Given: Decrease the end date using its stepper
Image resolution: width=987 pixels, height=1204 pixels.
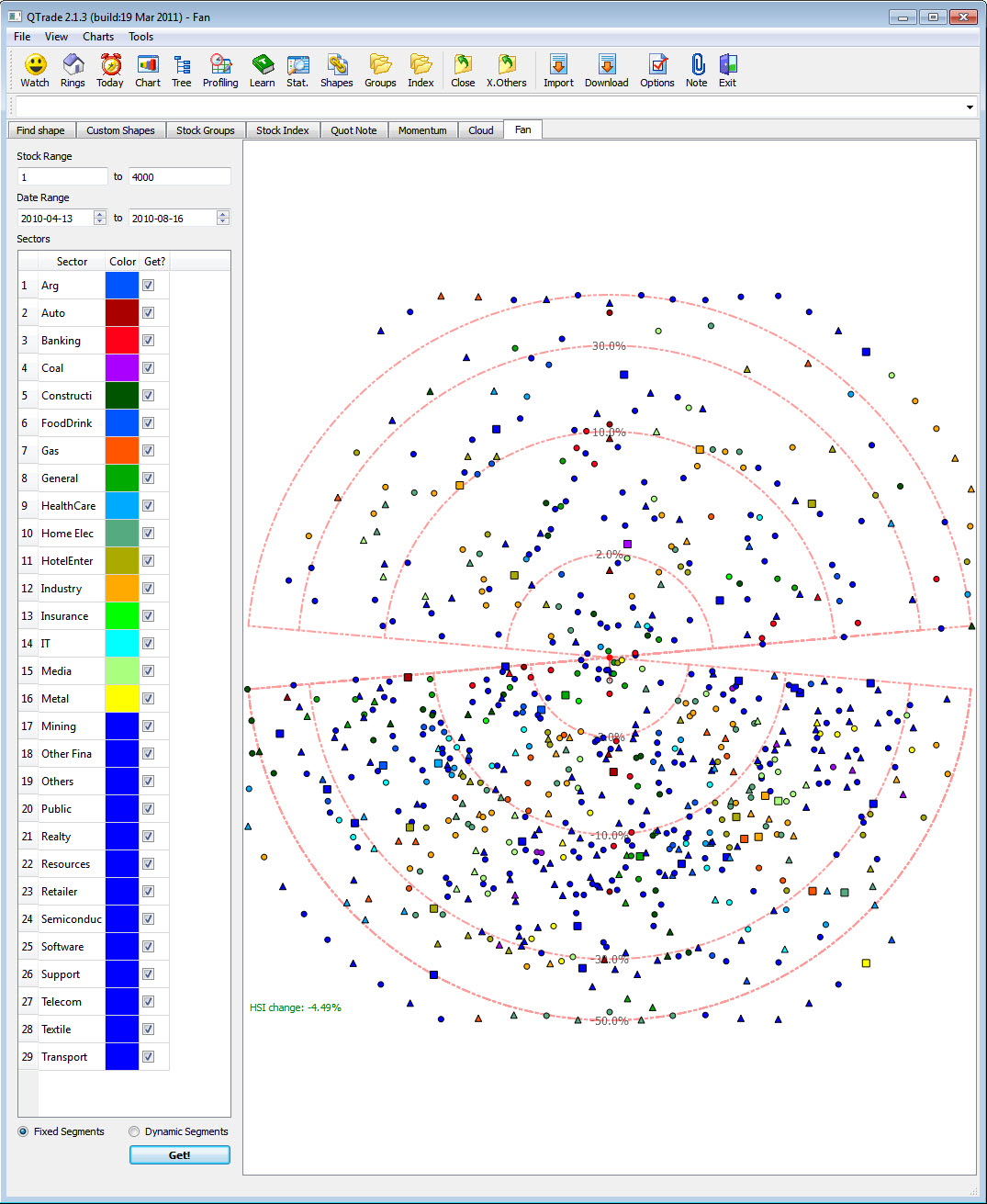Looking at the screenshot, I should (x=222, y=221).
